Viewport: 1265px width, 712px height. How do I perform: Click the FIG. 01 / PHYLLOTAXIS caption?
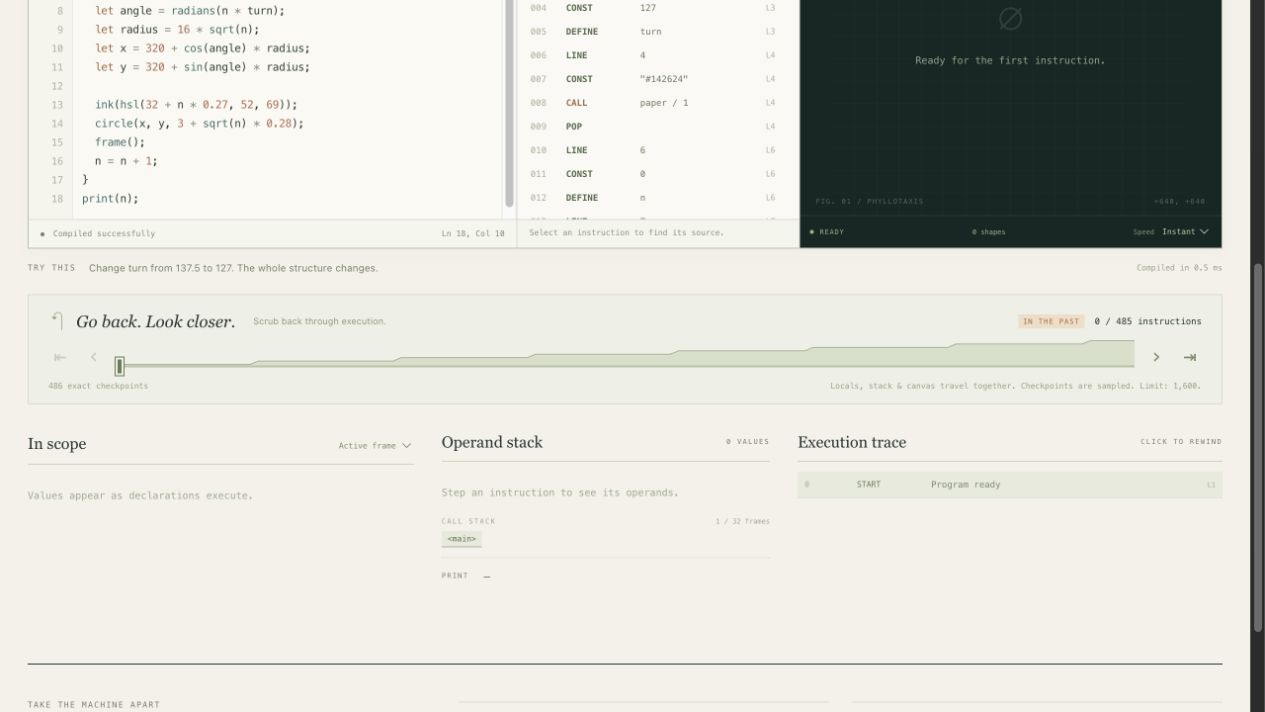(x=869, y=202)
